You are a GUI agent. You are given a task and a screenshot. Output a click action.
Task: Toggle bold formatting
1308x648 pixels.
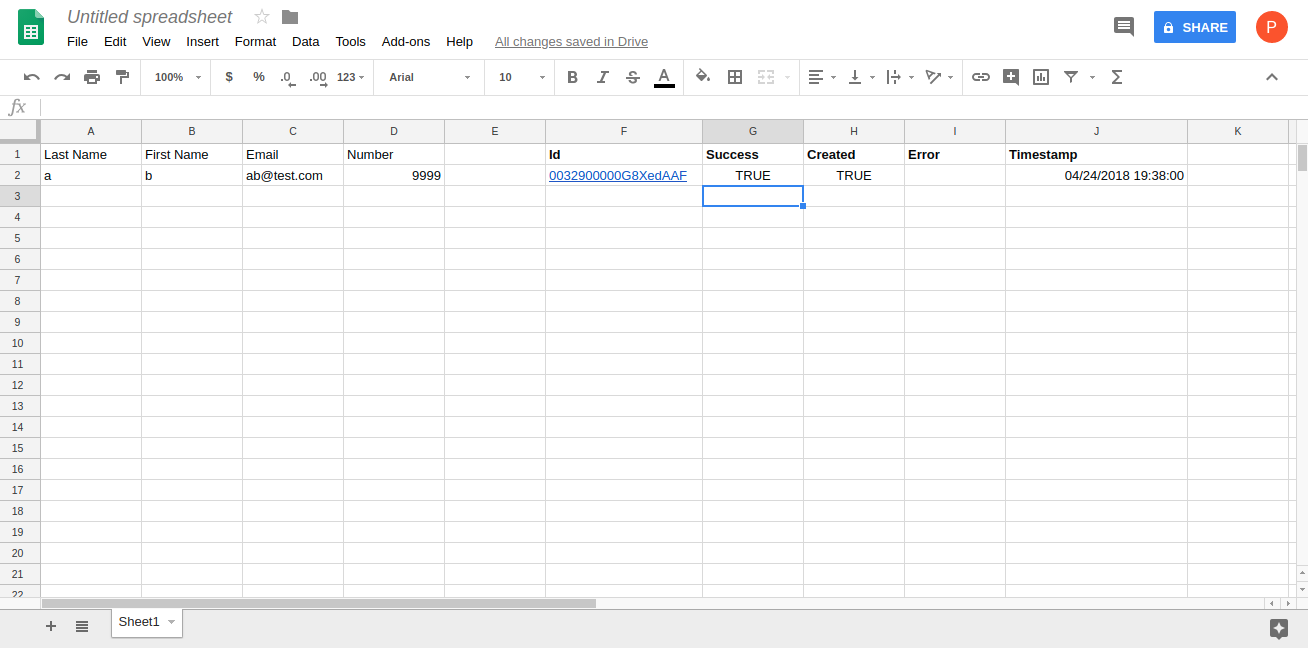(x=572, y=77)
